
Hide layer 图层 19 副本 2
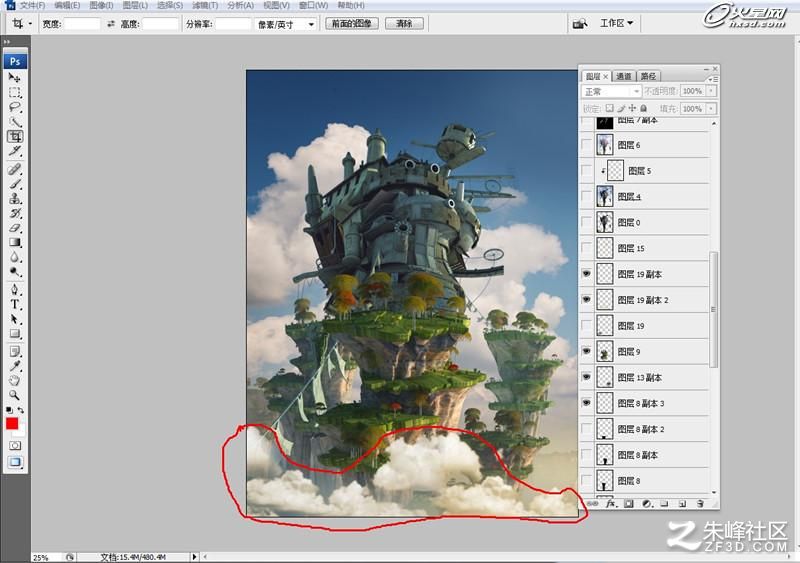(587, 300)
